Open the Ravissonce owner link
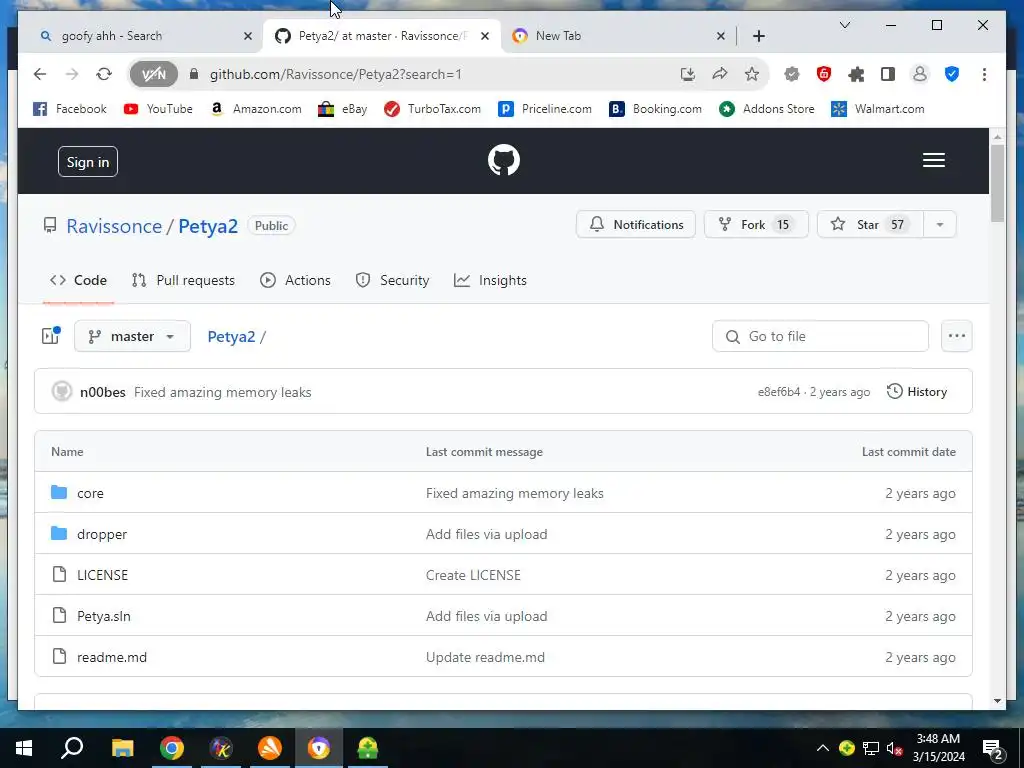 114,226
